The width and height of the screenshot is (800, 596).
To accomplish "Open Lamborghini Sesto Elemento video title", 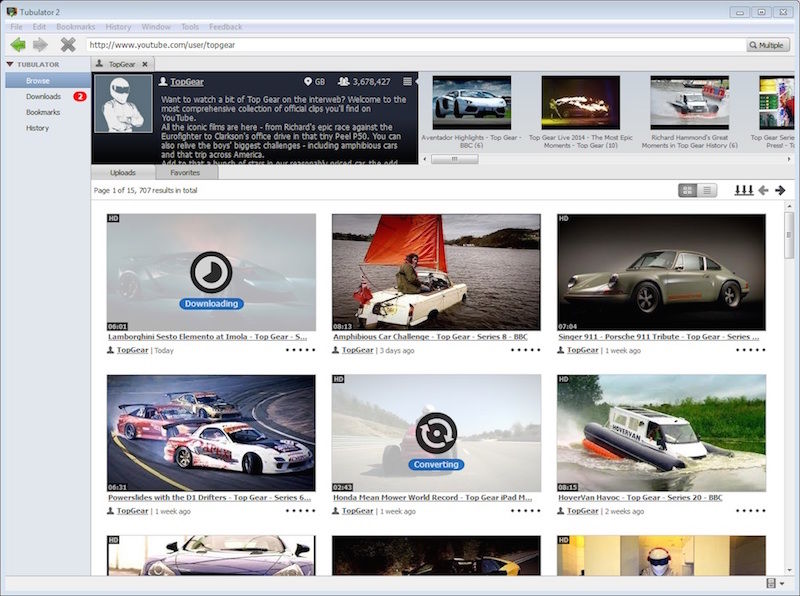I will click(x=208, y=337).
